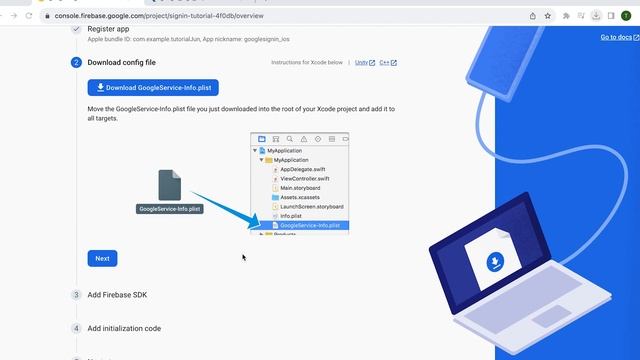Click the step 4 number circle

coord(76,328)
